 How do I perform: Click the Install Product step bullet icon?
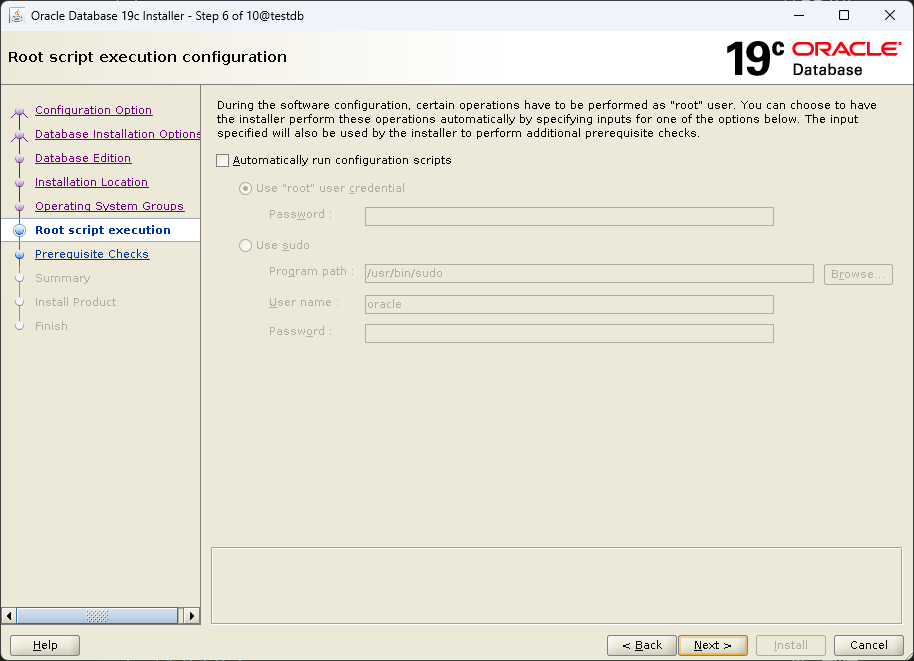point(20,302)
